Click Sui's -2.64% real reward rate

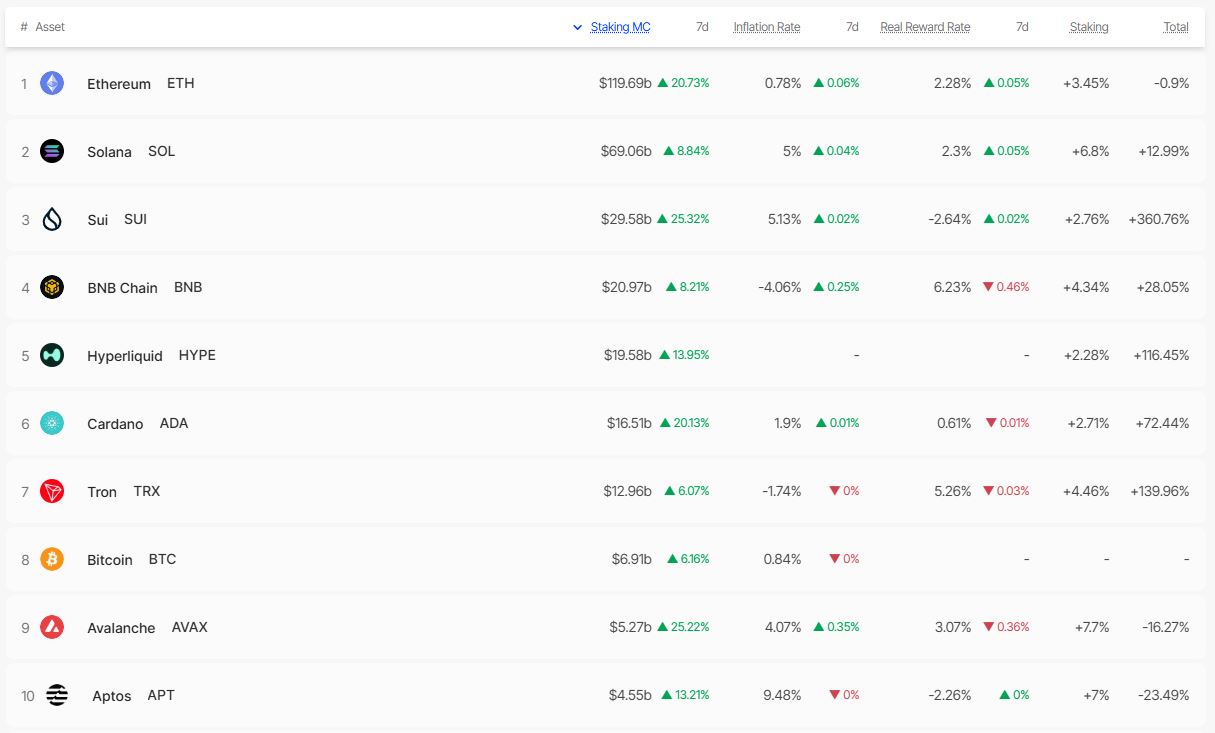click(x=950, y=219)
